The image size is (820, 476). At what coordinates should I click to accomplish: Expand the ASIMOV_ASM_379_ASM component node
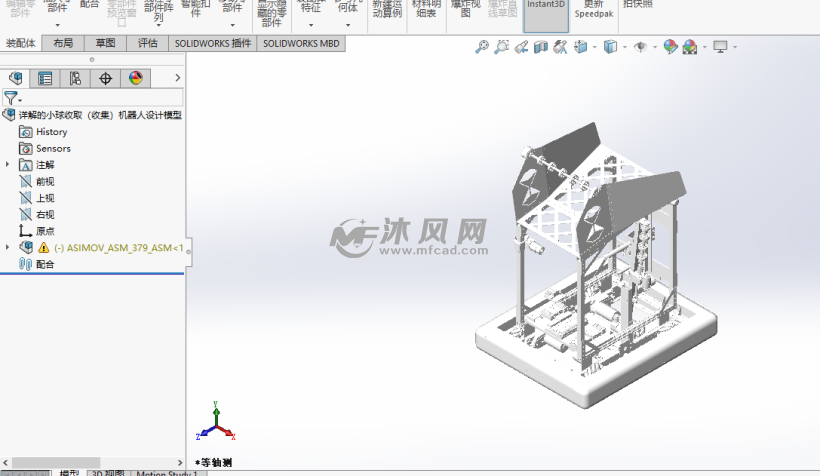pos(7,247)
